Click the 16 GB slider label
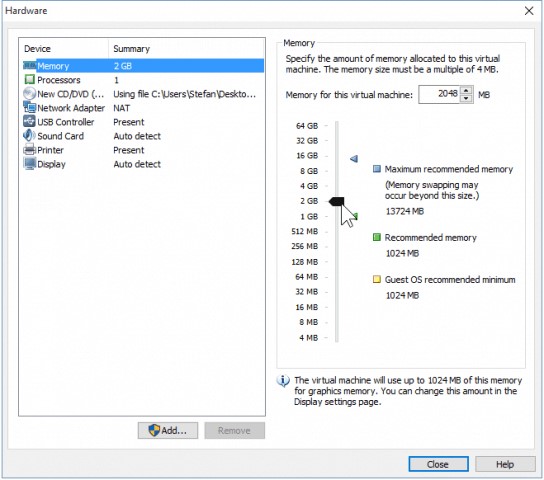 pos(307,155)
